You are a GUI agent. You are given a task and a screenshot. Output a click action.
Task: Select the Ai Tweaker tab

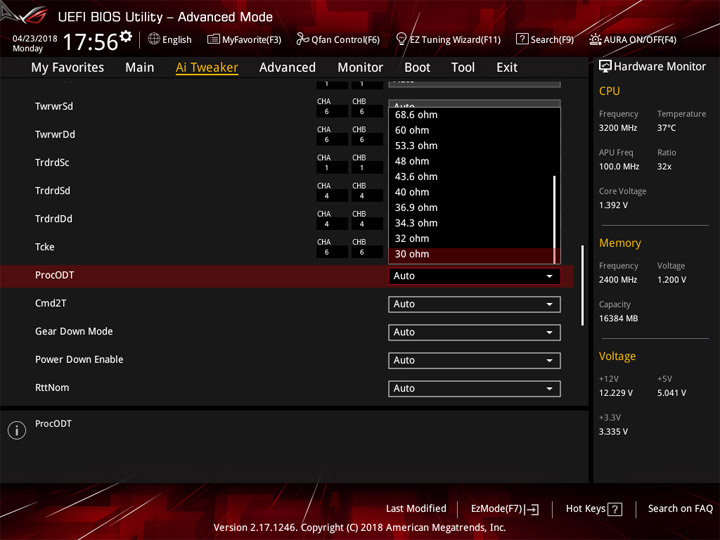207,68
